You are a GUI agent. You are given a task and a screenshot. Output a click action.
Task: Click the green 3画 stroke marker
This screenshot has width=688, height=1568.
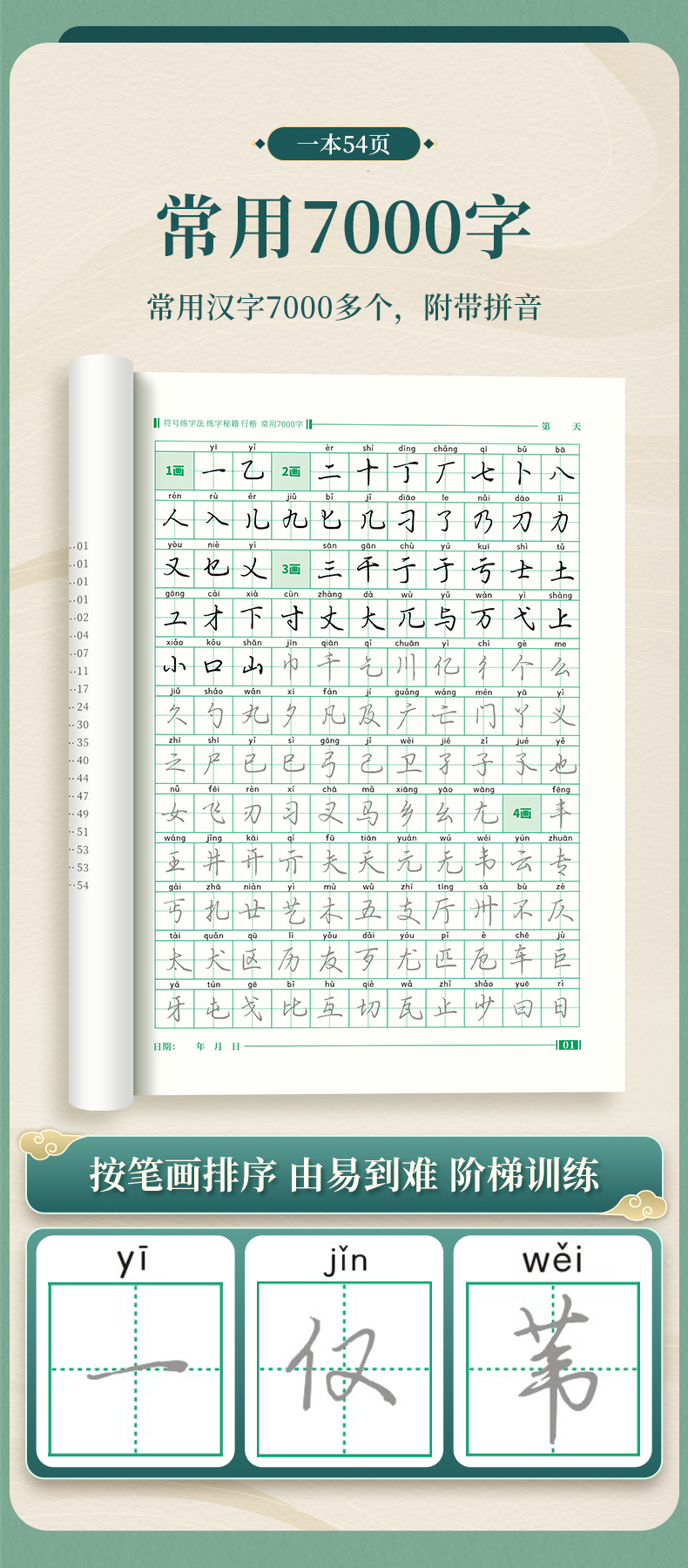pos(290,569)
